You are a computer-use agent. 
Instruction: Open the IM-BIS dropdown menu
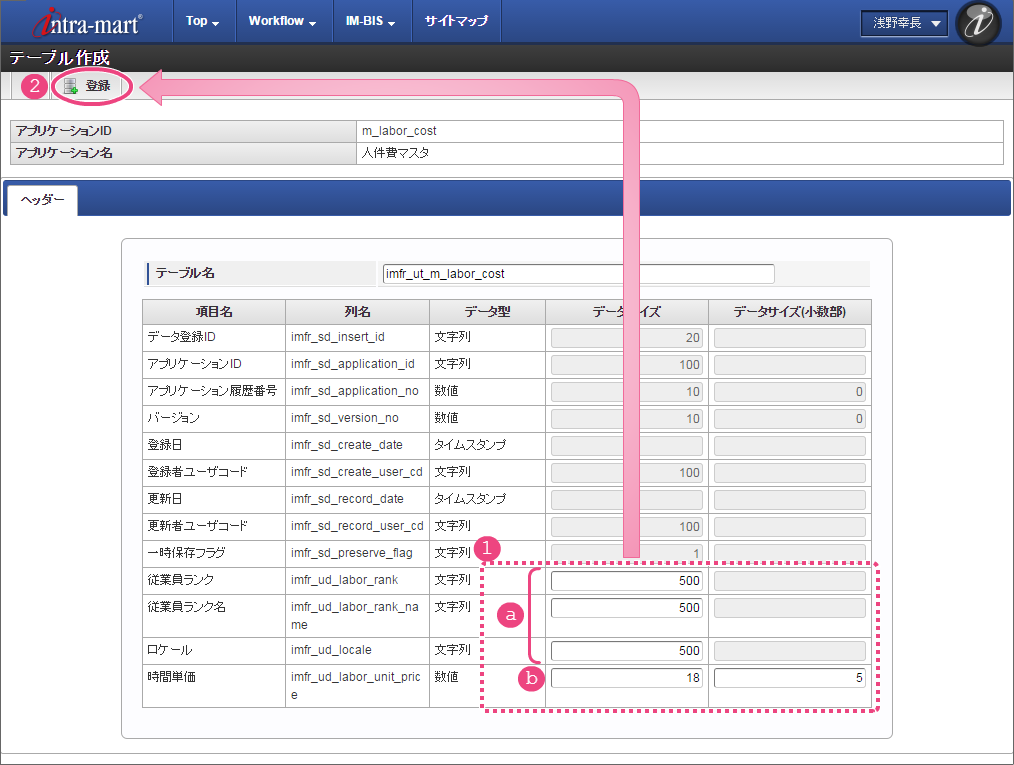(x=371, y=21)
